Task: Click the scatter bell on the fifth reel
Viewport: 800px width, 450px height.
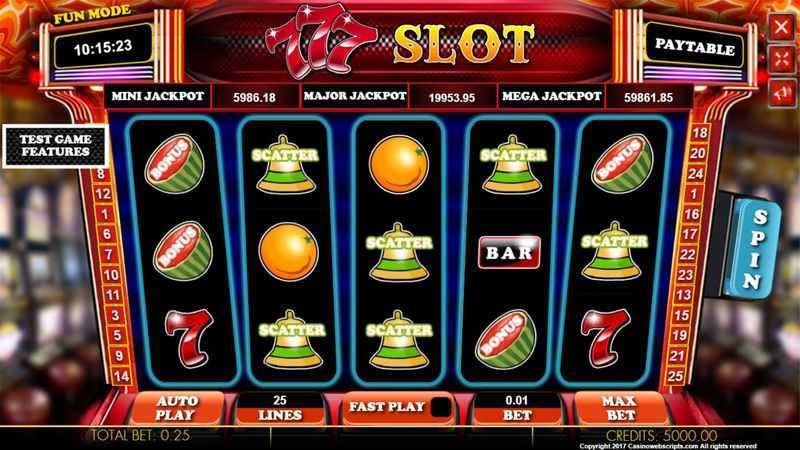Action: click(614, 251)
